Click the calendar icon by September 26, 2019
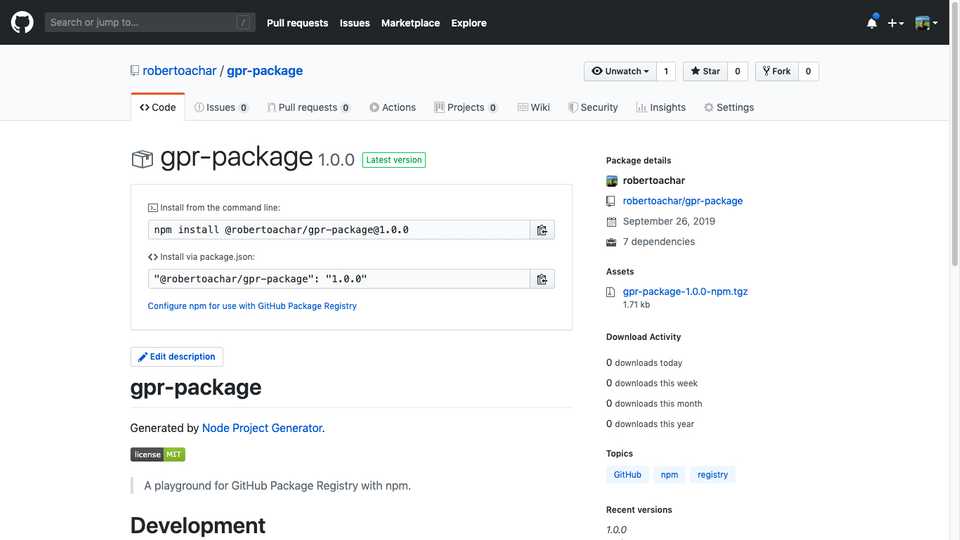This screenshot has height=540, width=960. click(x=611, y=222)
